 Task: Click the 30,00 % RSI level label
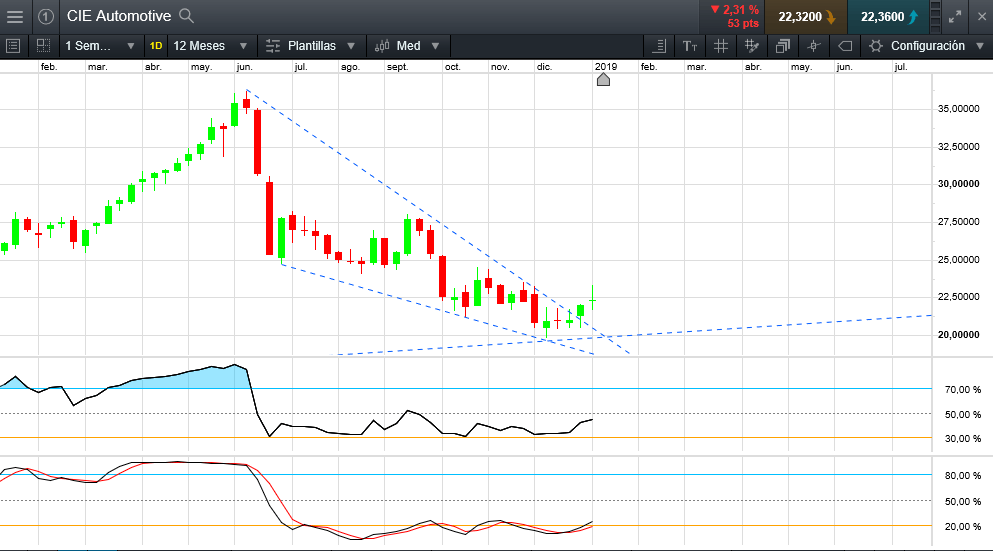[963, 438]
